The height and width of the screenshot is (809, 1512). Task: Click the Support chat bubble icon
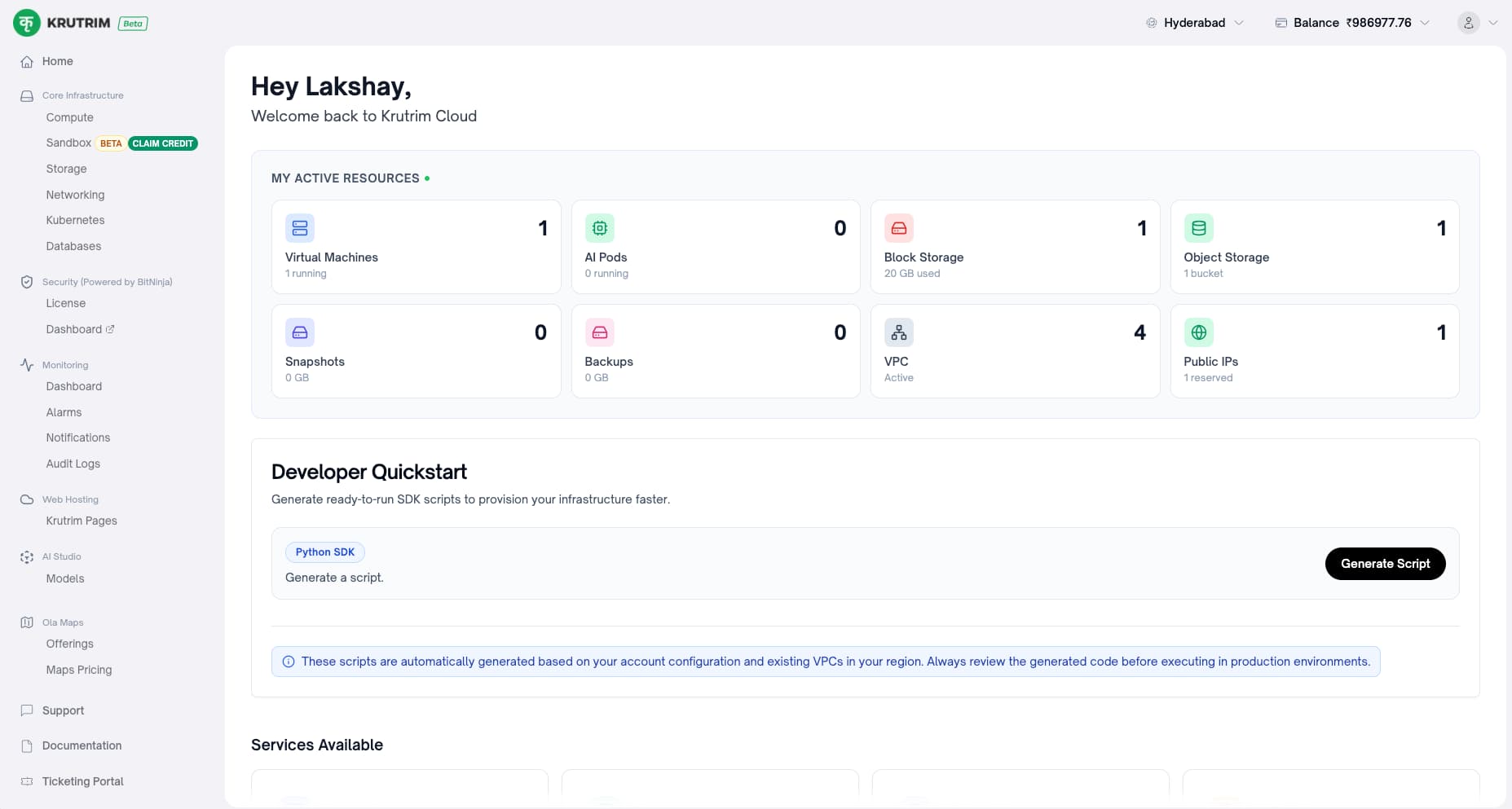point(27,710)
